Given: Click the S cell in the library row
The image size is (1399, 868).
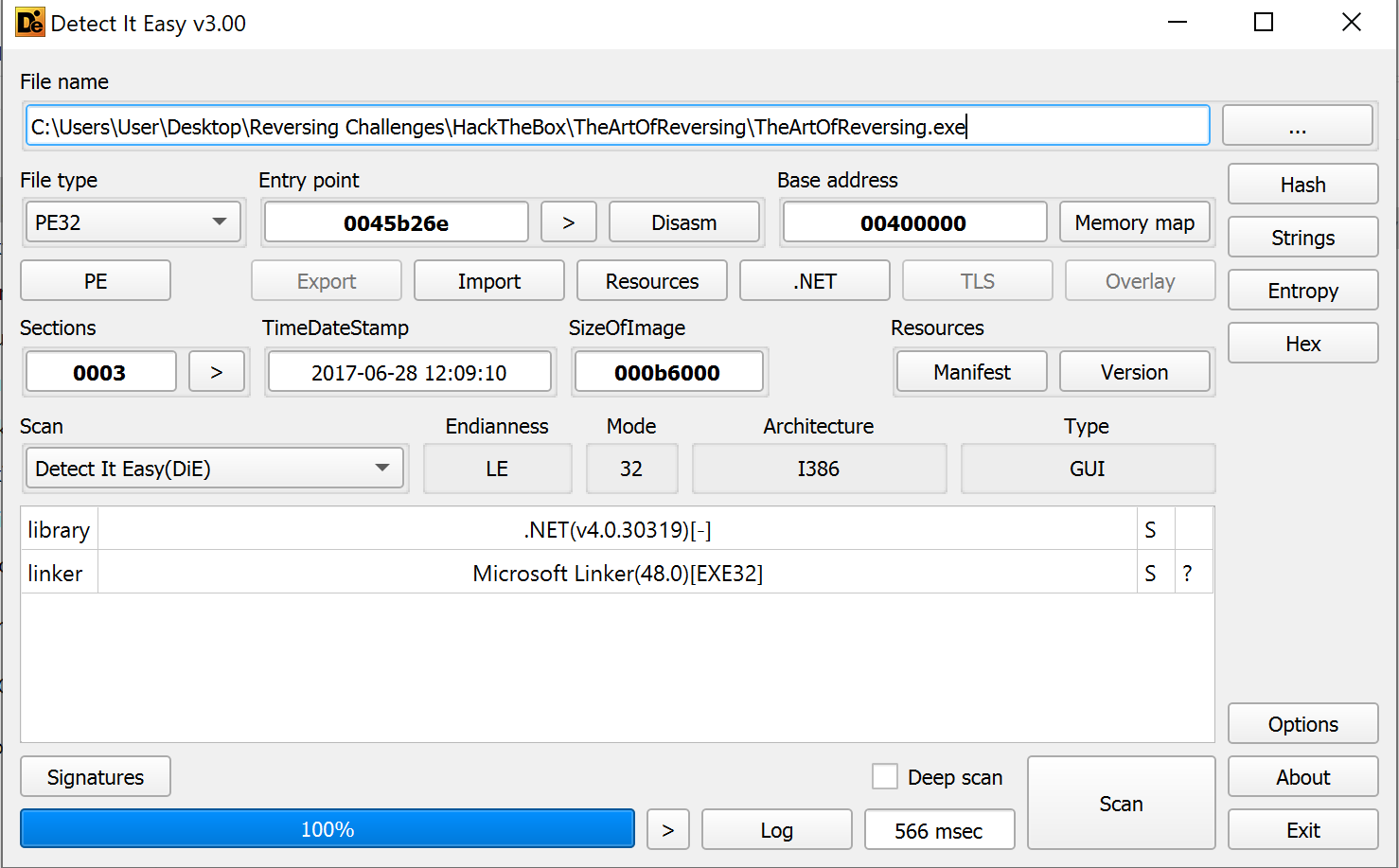Looking at the screenshot, I should click(1156, 529).
